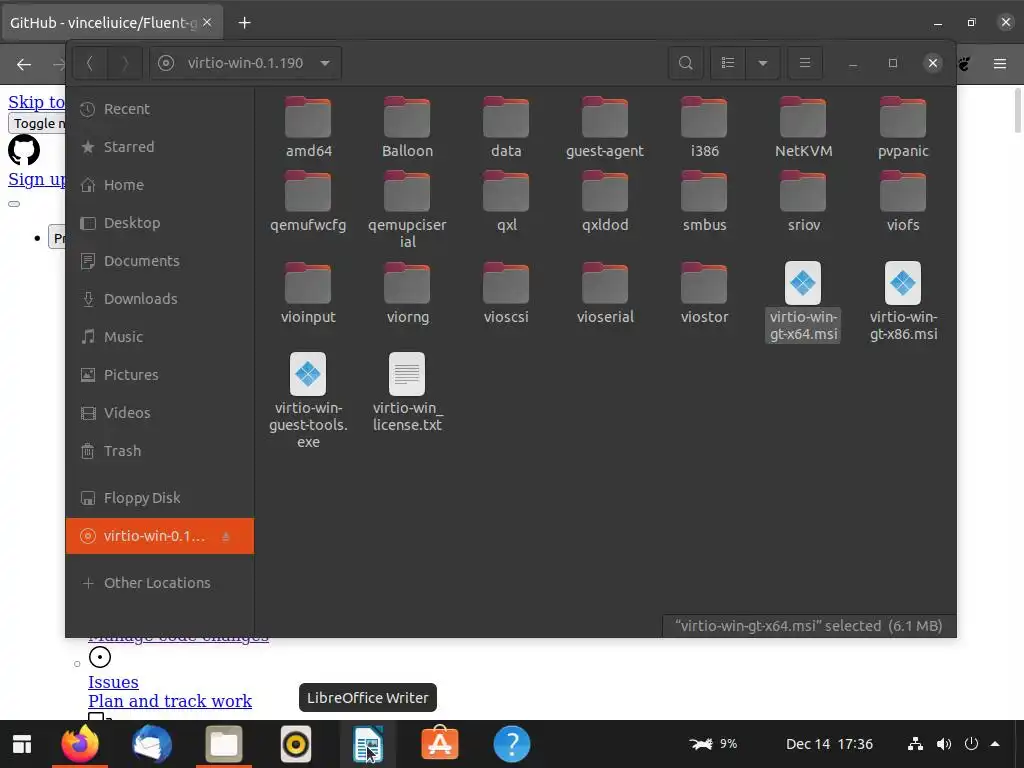Open Pictures in the sidebar
This screenshot has height=768, width=1024.
point(159,374)
